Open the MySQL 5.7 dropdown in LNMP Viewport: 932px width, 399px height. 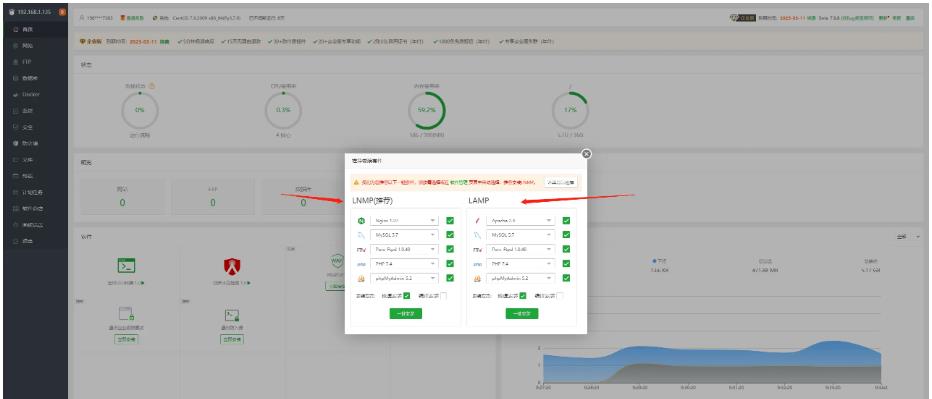click(x=404, y=235)
